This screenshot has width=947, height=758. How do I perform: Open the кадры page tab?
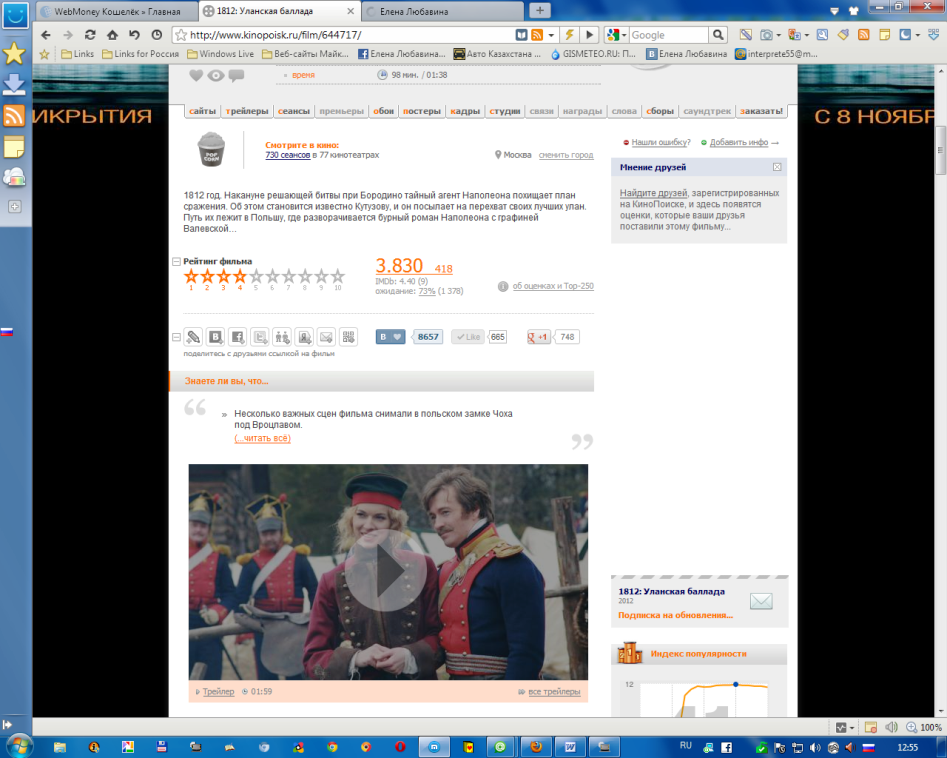click(465, 111)
